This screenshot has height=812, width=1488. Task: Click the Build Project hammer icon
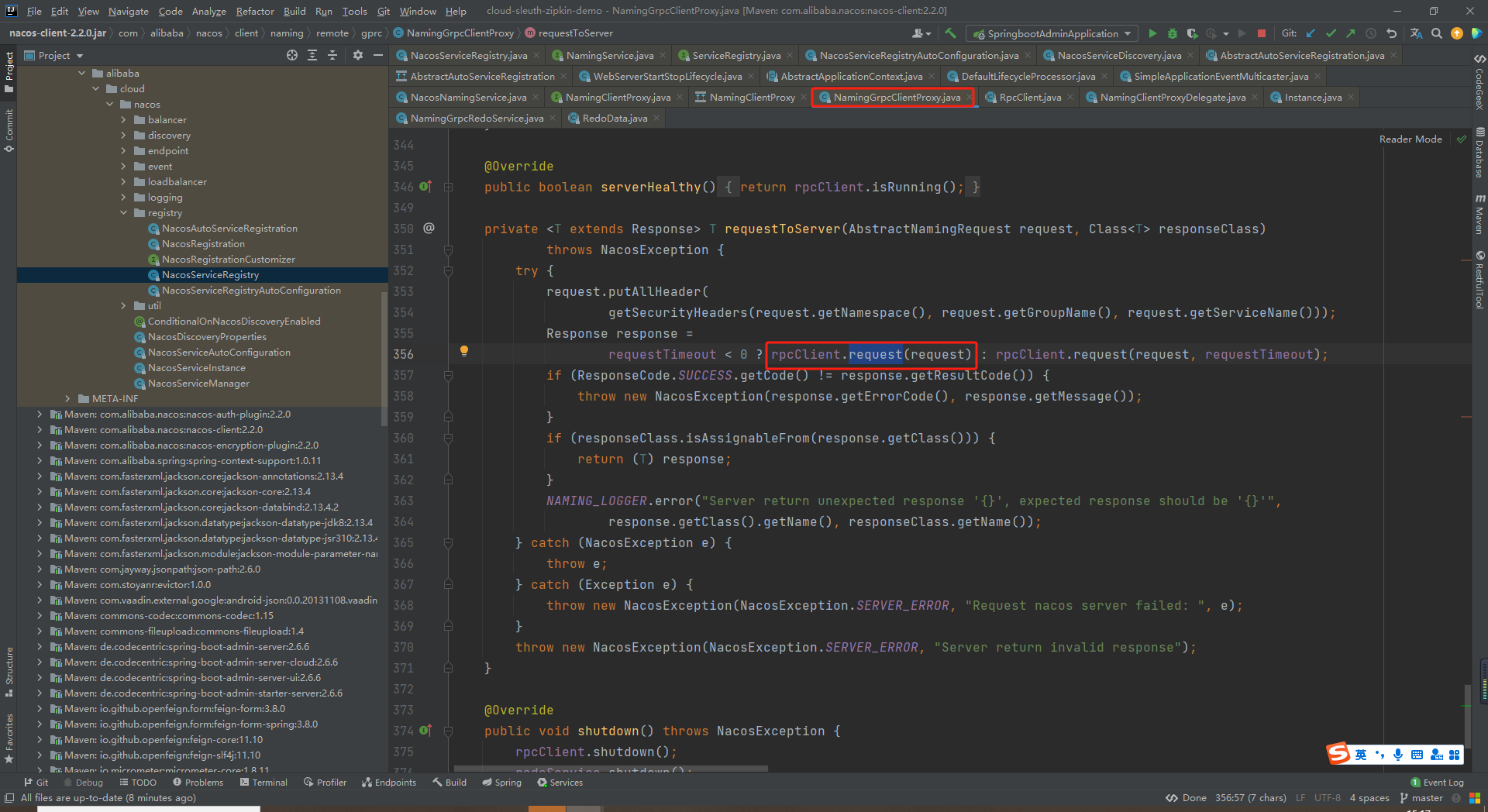[x=950, y=33]
